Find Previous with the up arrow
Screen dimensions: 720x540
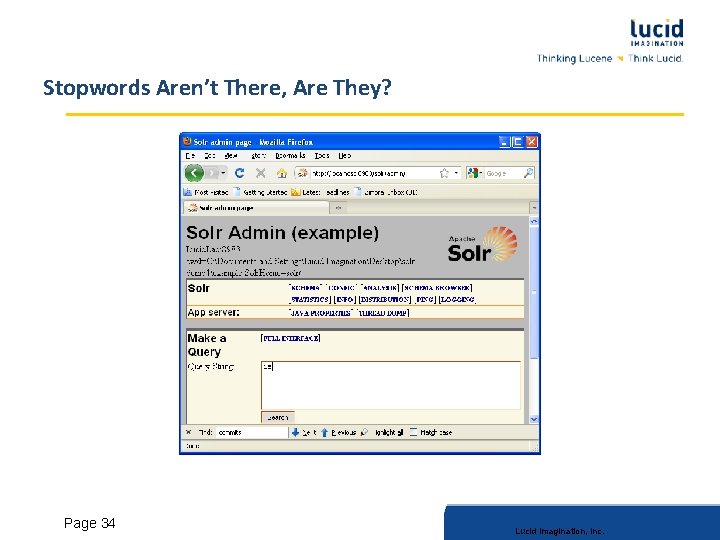pos(338,433)
